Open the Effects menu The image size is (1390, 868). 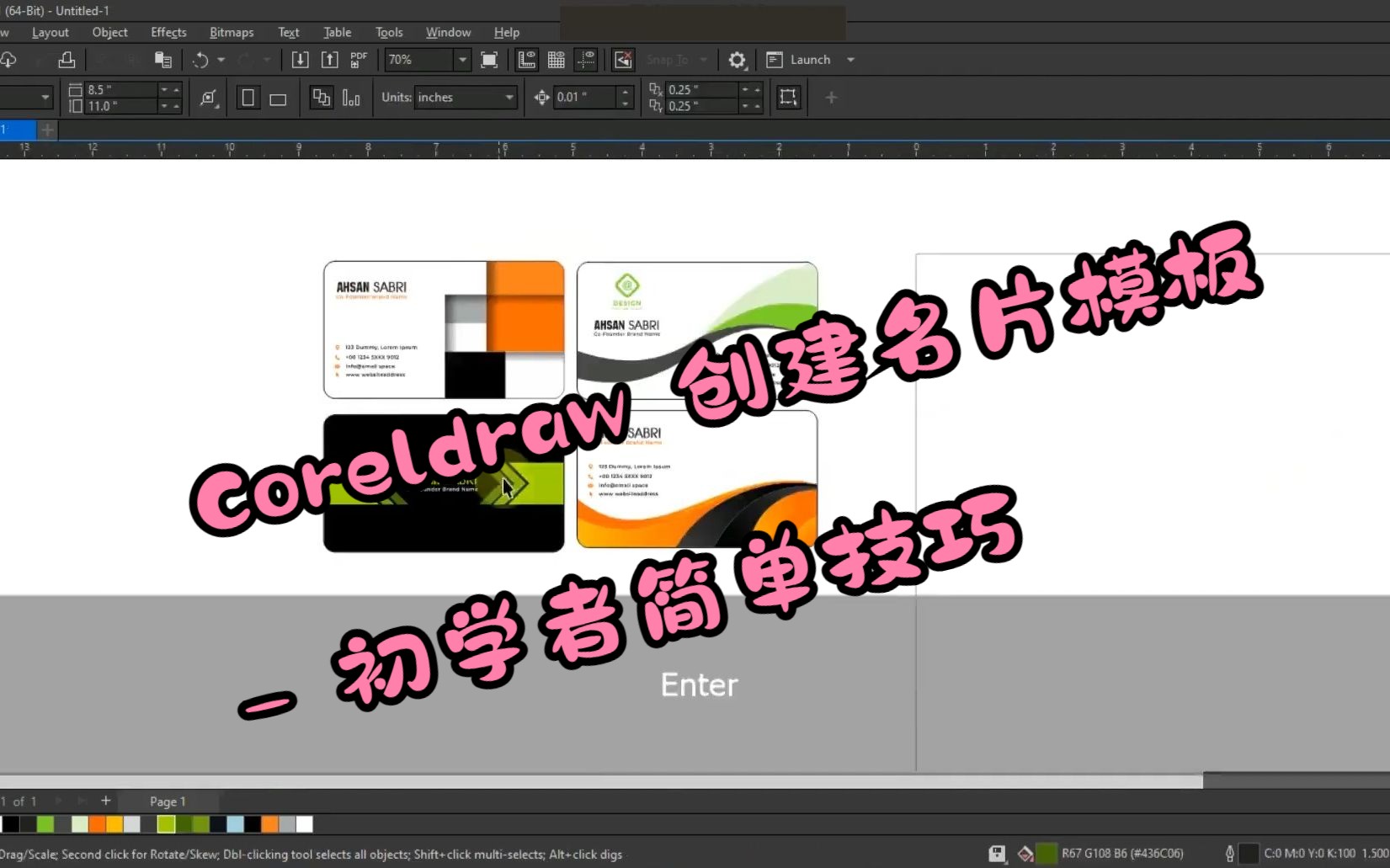click(168, 32)
